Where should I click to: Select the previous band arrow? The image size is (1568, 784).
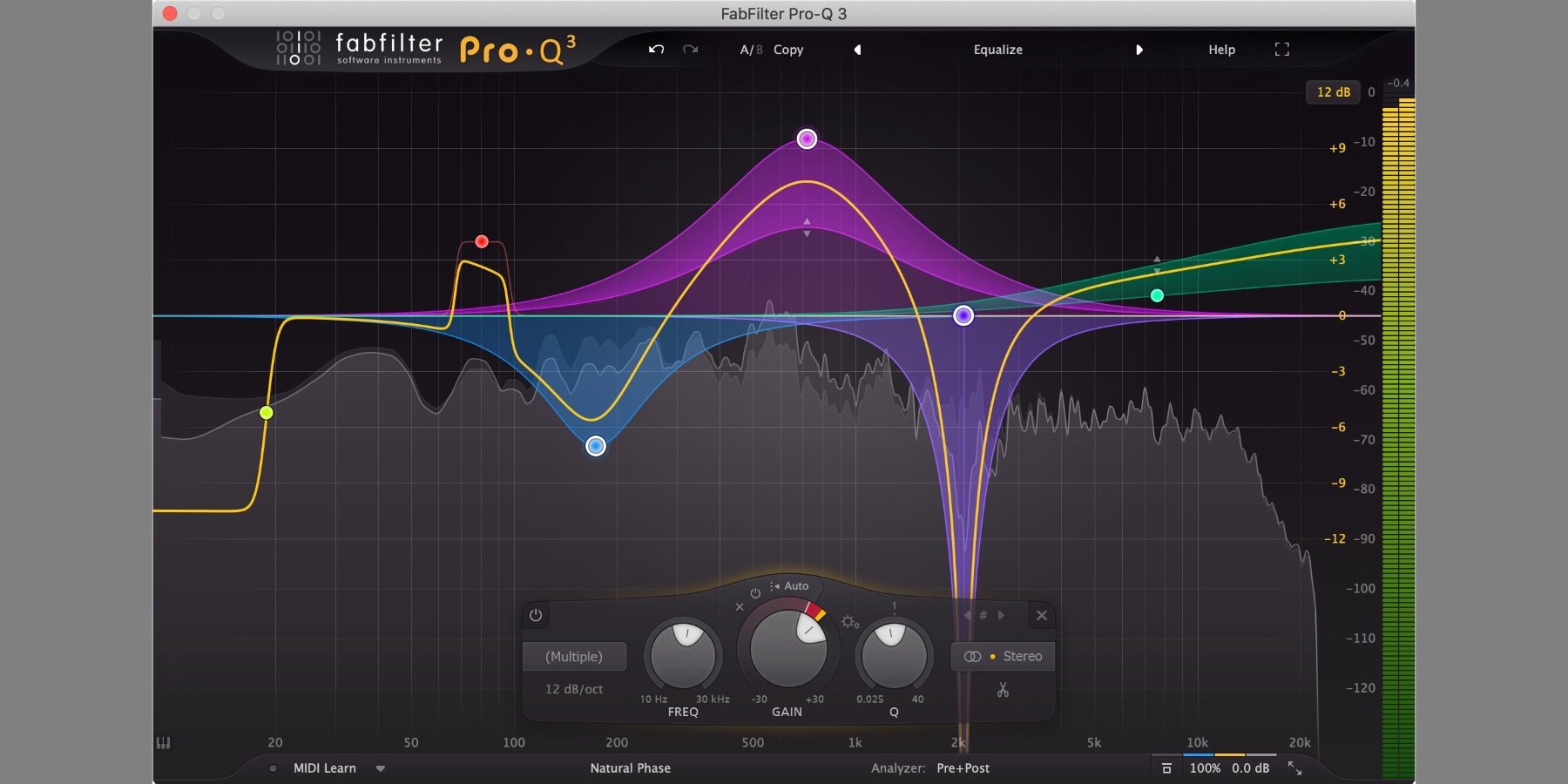[967, 615]
